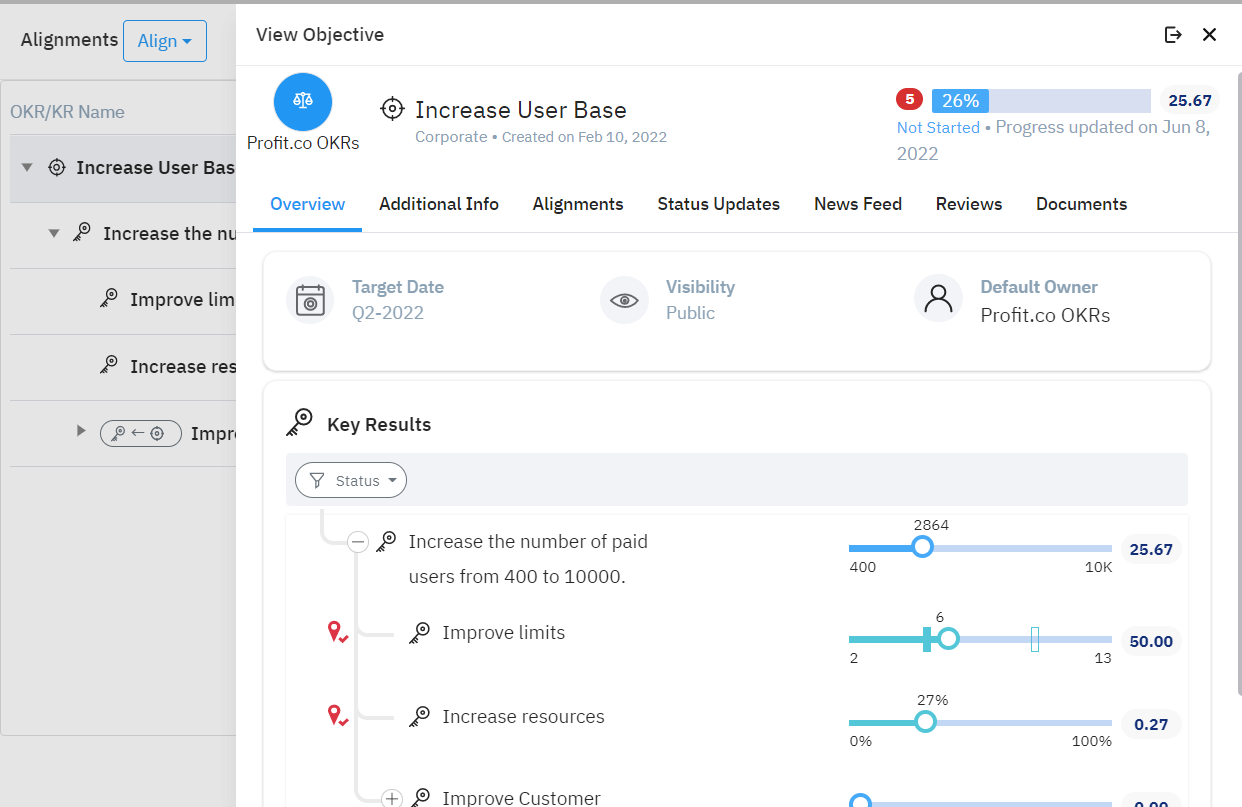Click the red badge showing 5
This screenshot has height=807, width=1242.
click(909, 99)
